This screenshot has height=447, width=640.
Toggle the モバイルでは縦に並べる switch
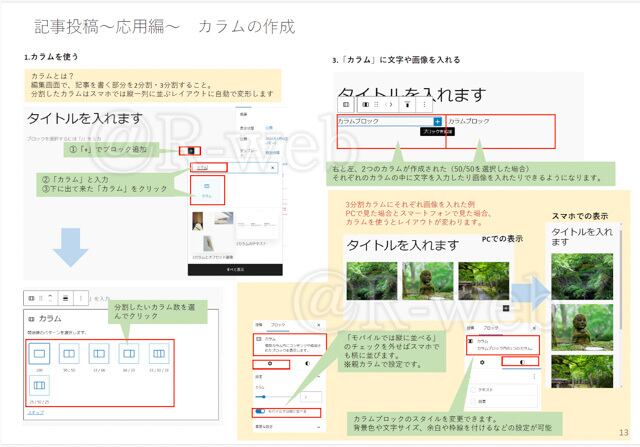point(260,411)
